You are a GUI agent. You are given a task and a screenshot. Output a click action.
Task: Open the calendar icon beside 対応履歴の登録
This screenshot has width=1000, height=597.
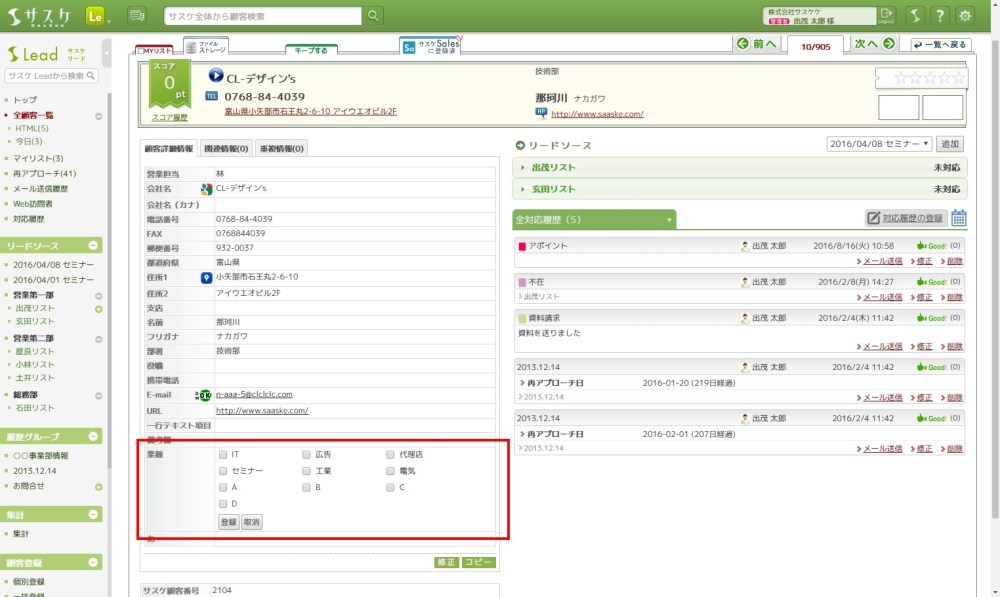click(958, 218)
